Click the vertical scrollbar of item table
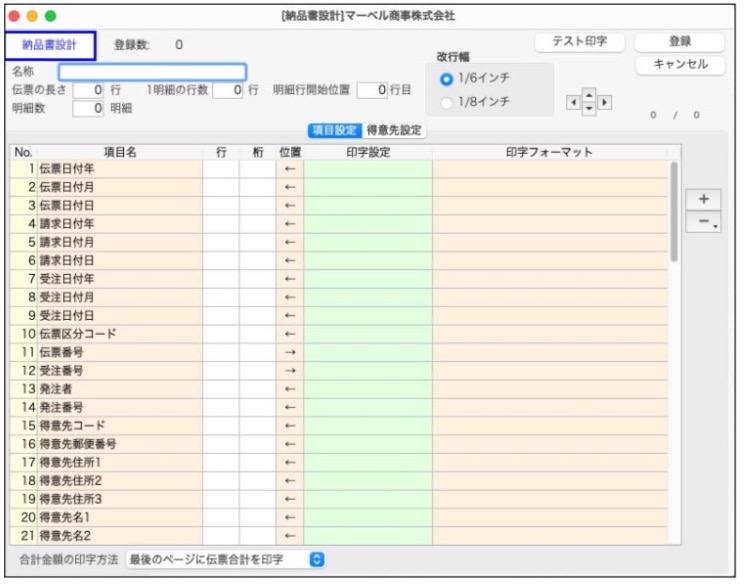Viewport: 746px width, 585px height. [675, 211]
